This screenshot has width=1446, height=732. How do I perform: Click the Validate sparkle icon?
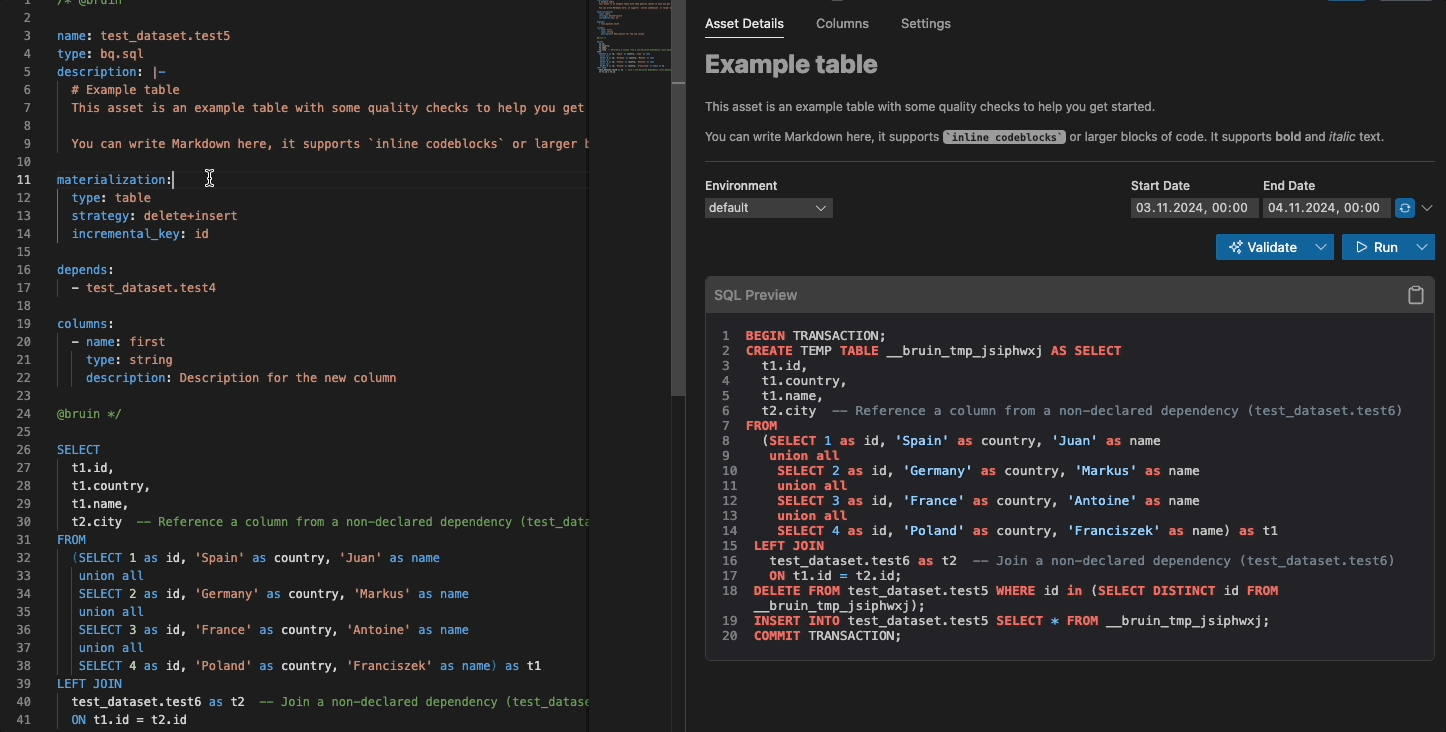1236,247
